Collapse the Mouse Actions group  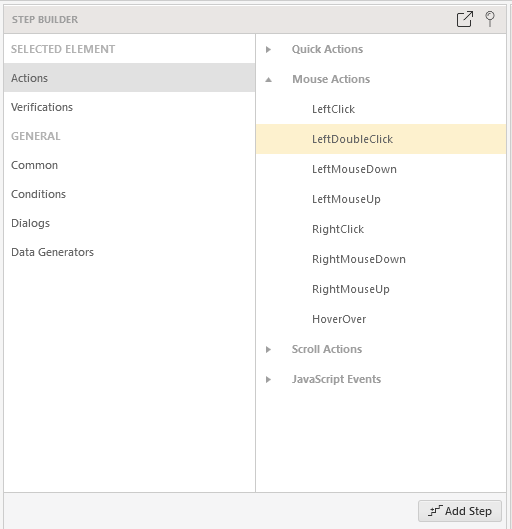(x=268, y=80)
